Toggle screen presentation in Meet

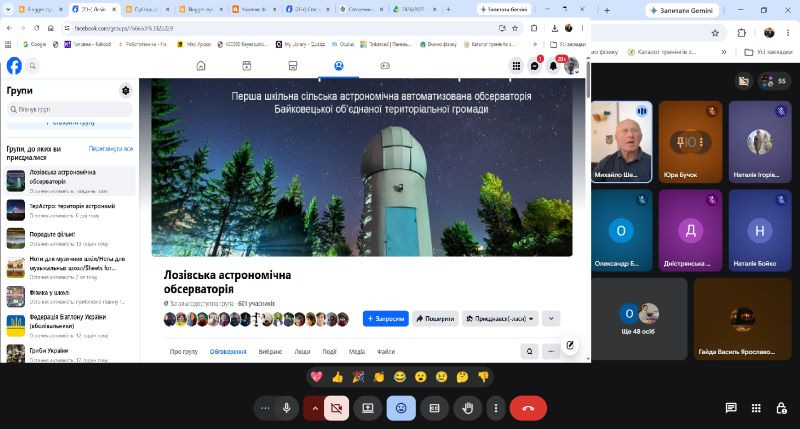coord(368,408)
